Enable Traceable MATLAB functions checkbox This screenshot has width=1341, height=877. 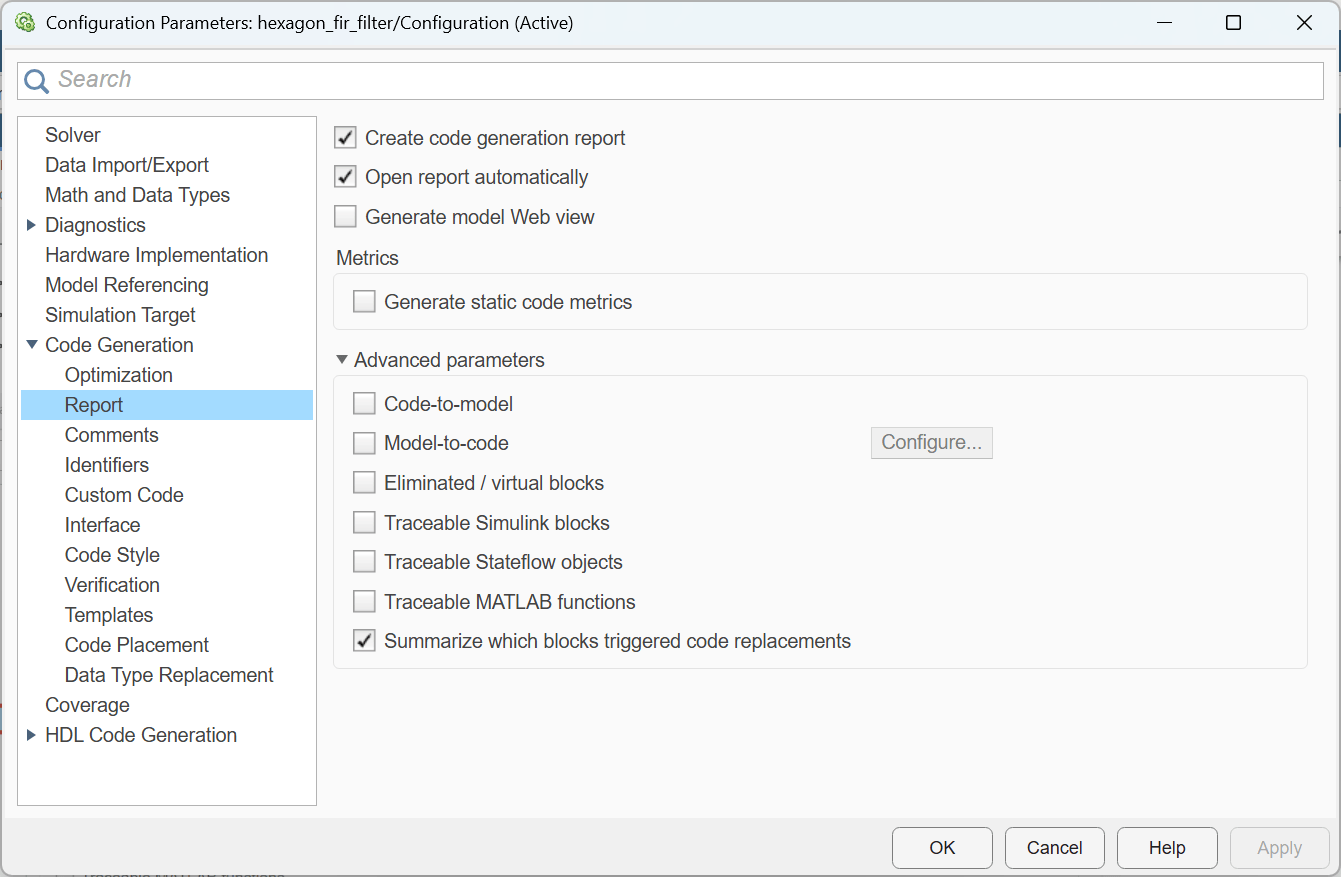tap(364, 602)
